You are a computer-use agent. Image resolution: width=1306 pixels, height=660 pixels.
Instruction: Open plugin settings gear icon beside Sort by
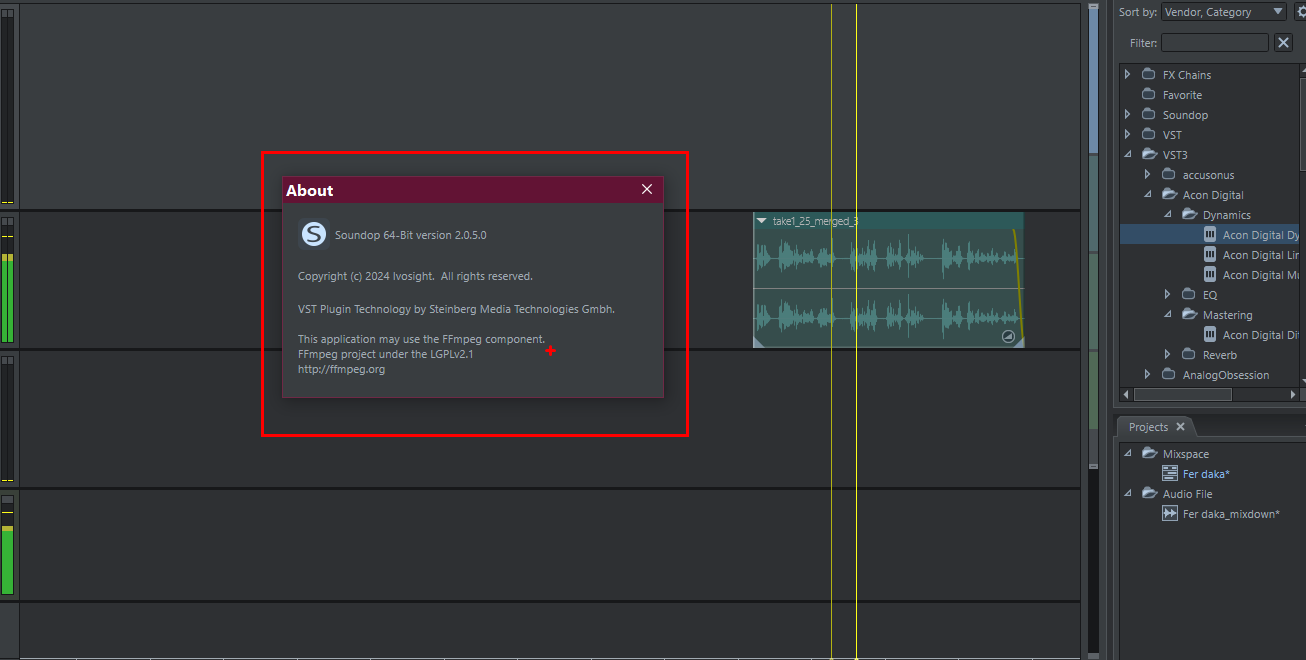[1300, 12]
